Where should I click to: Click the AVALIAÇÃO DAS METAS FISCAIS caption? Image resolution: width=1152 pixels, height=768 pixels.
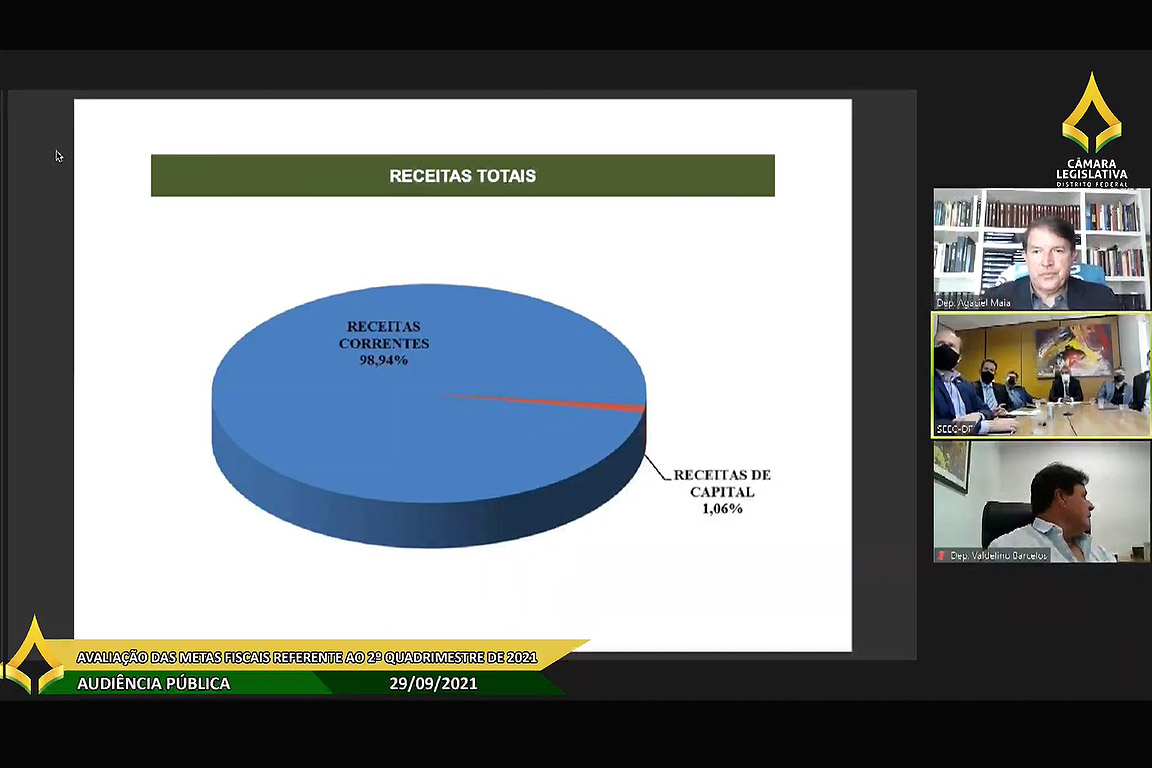(x=307, y=657)
